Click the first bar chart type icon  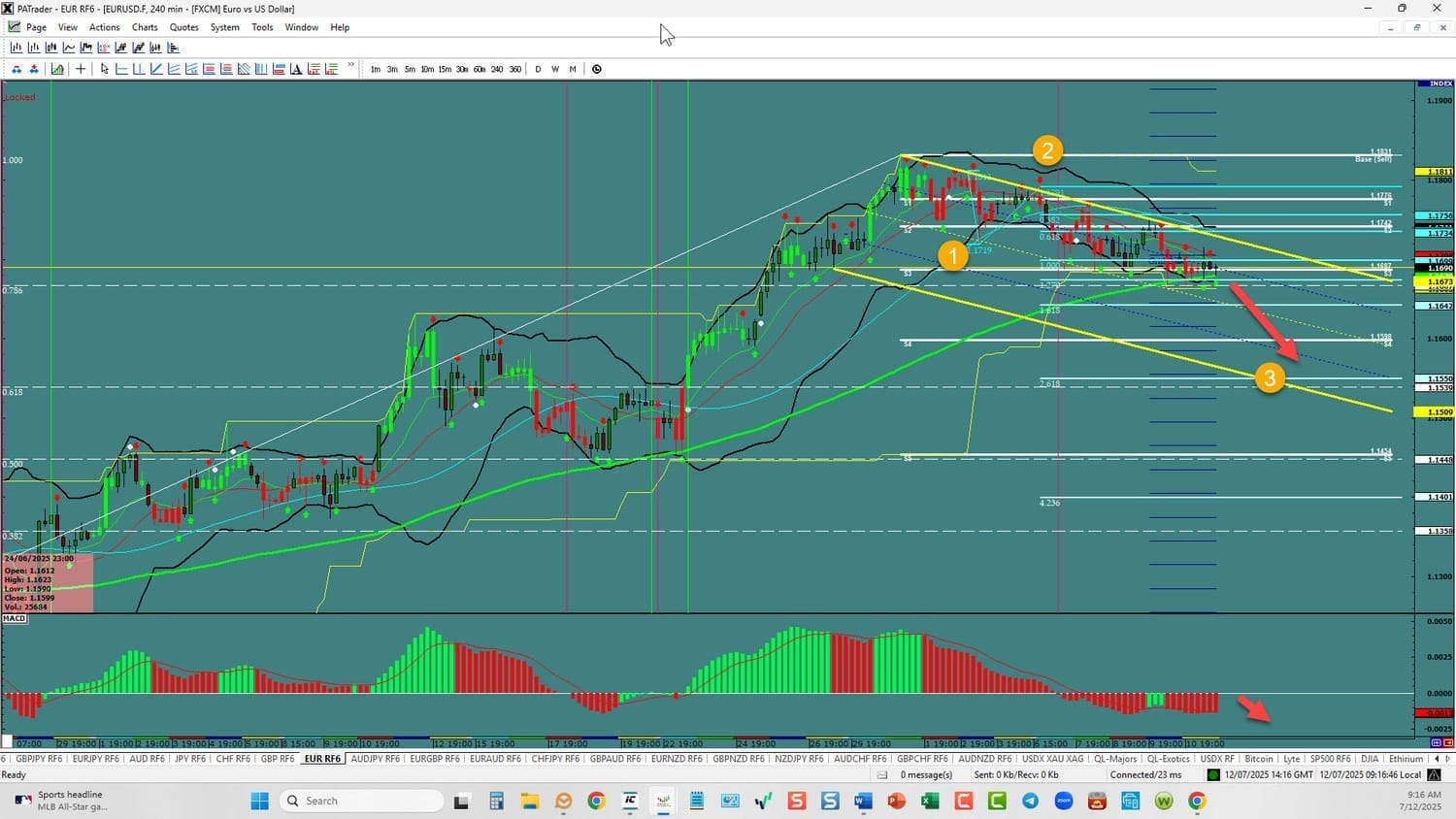[17, 48]
